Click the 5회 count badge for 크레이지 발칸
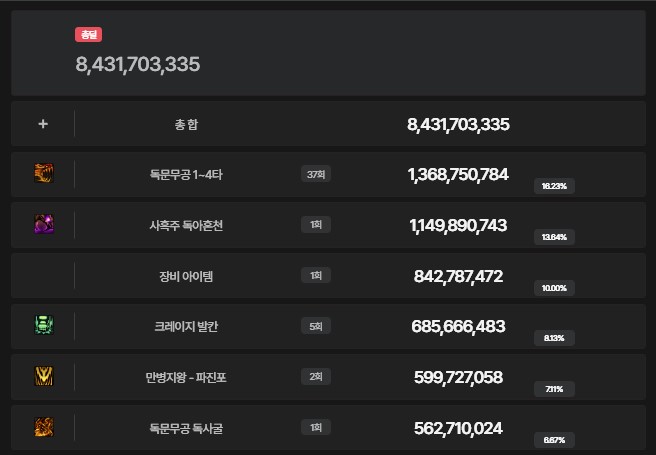 coord(316,327)
